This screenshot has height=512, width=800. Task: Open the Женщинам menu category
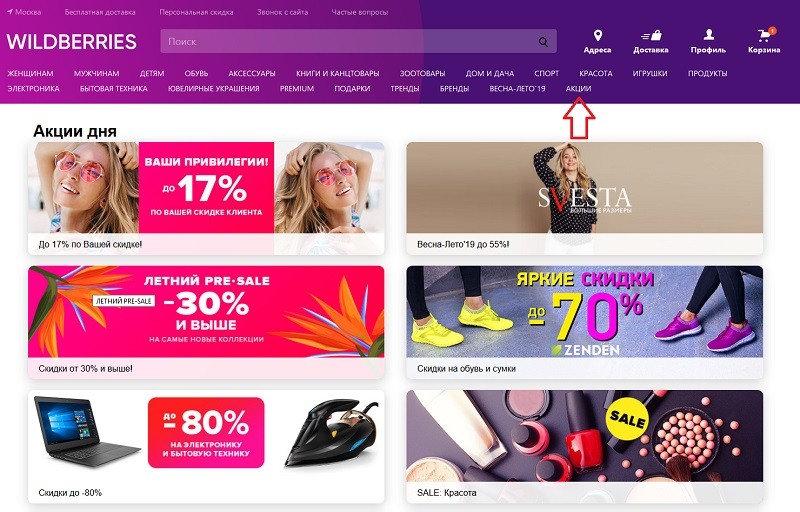[x=30, y=73]
